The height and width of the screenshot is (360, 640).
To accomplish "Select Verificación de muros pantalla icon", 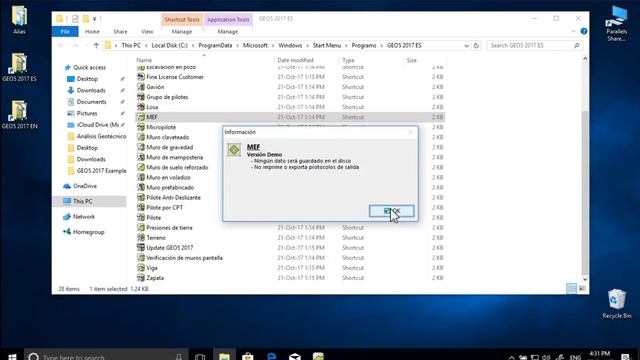I will click(x=141, y=258).
